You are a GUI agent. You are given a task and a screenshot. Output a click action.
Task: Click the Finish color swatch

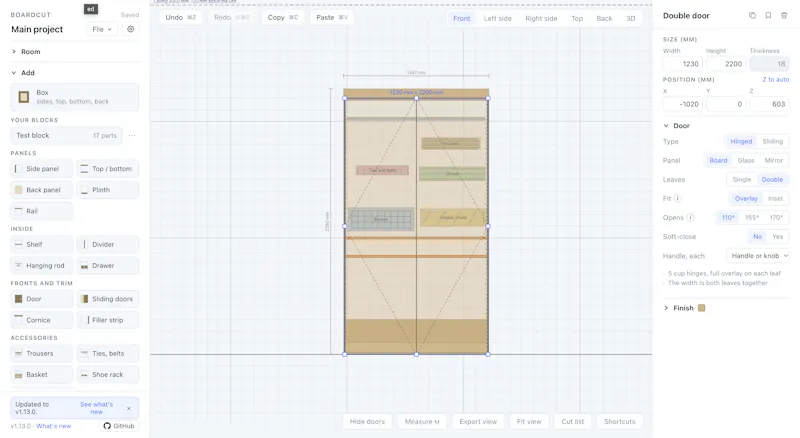[702, 308]
